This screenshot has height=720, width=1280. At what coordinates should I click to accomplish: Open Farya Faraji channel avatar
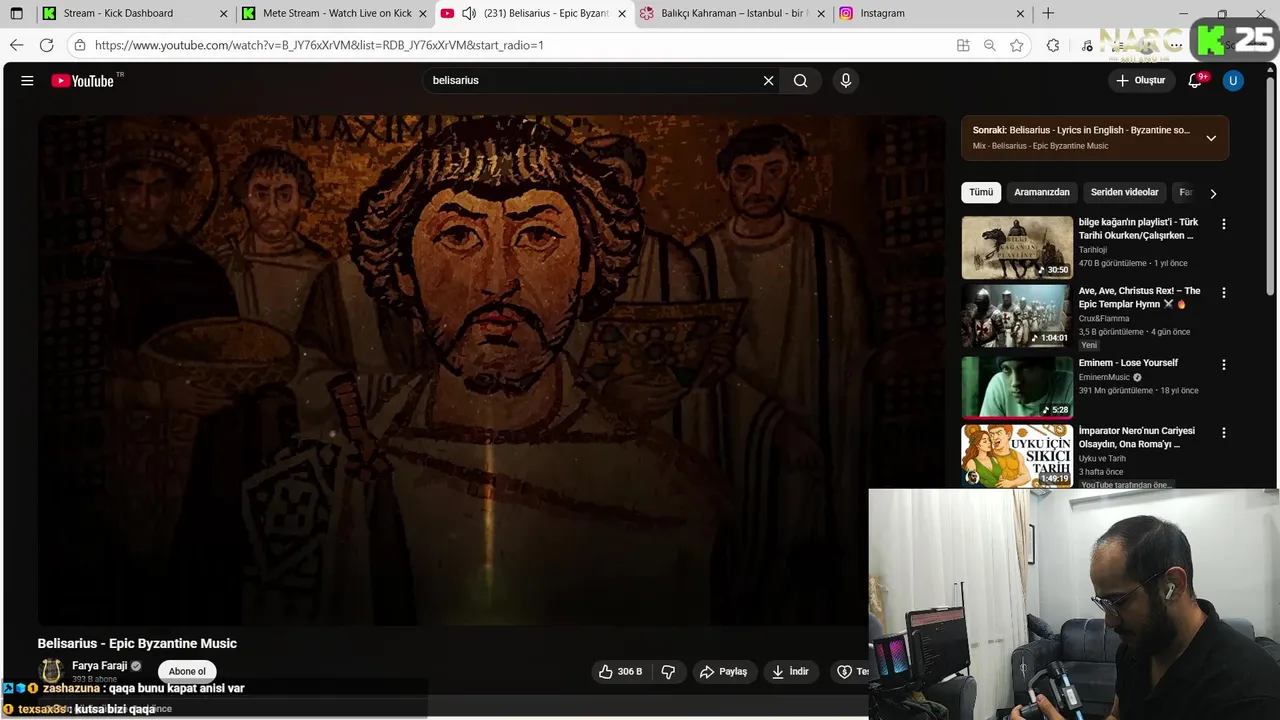coord(52,671)
